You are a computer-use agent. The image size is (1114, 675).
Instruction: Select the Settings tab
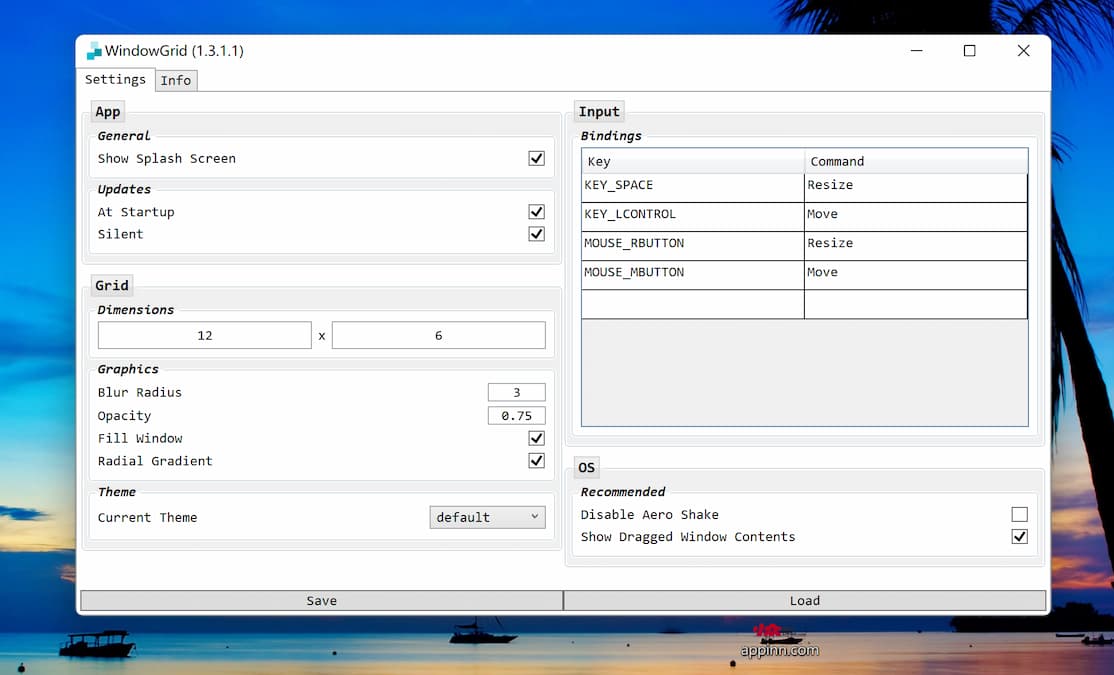pyautogui.click(x=116, y=80)
